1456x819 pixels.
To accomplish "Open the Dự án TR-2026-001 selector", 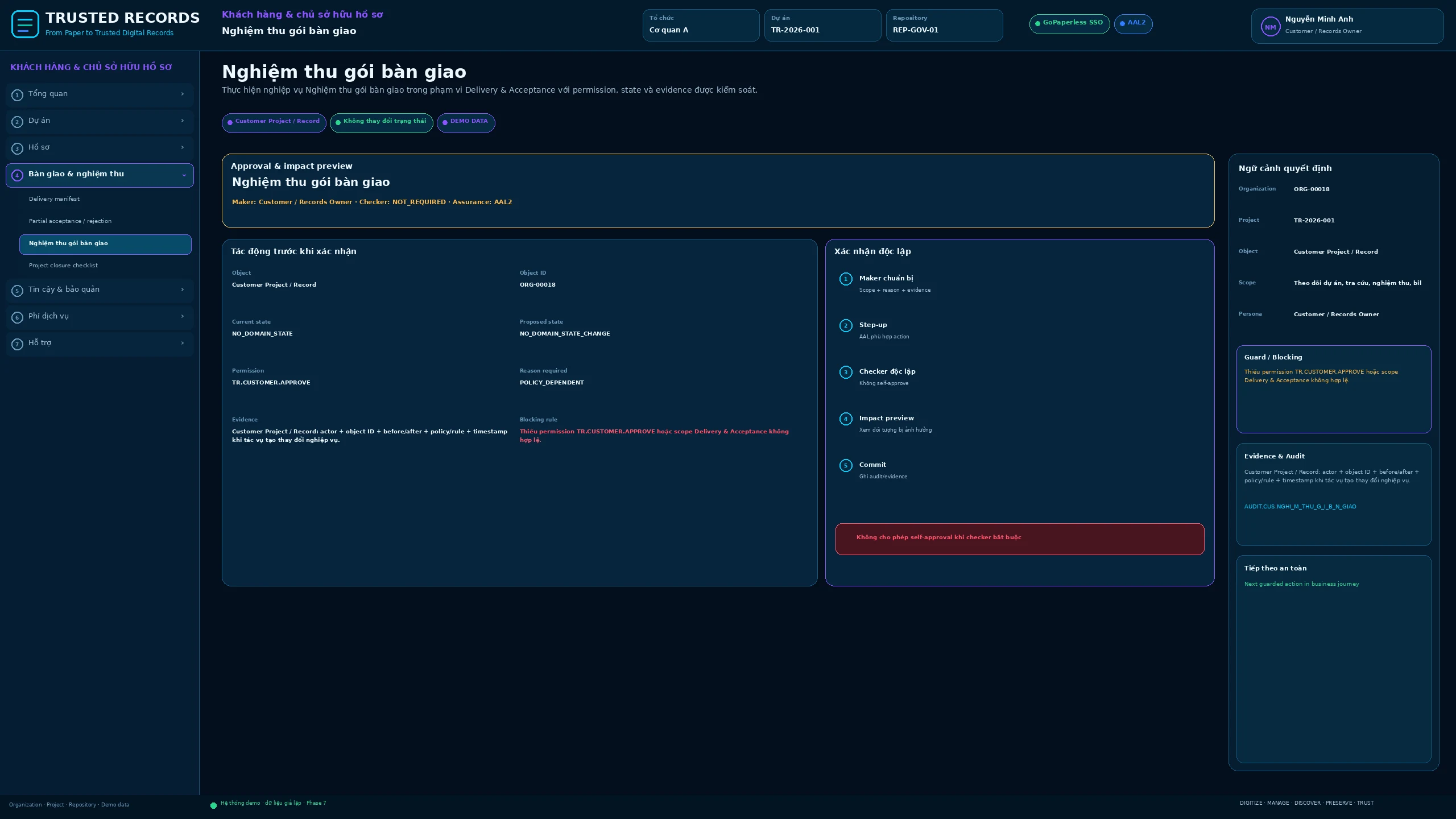I will click(822, 25).
